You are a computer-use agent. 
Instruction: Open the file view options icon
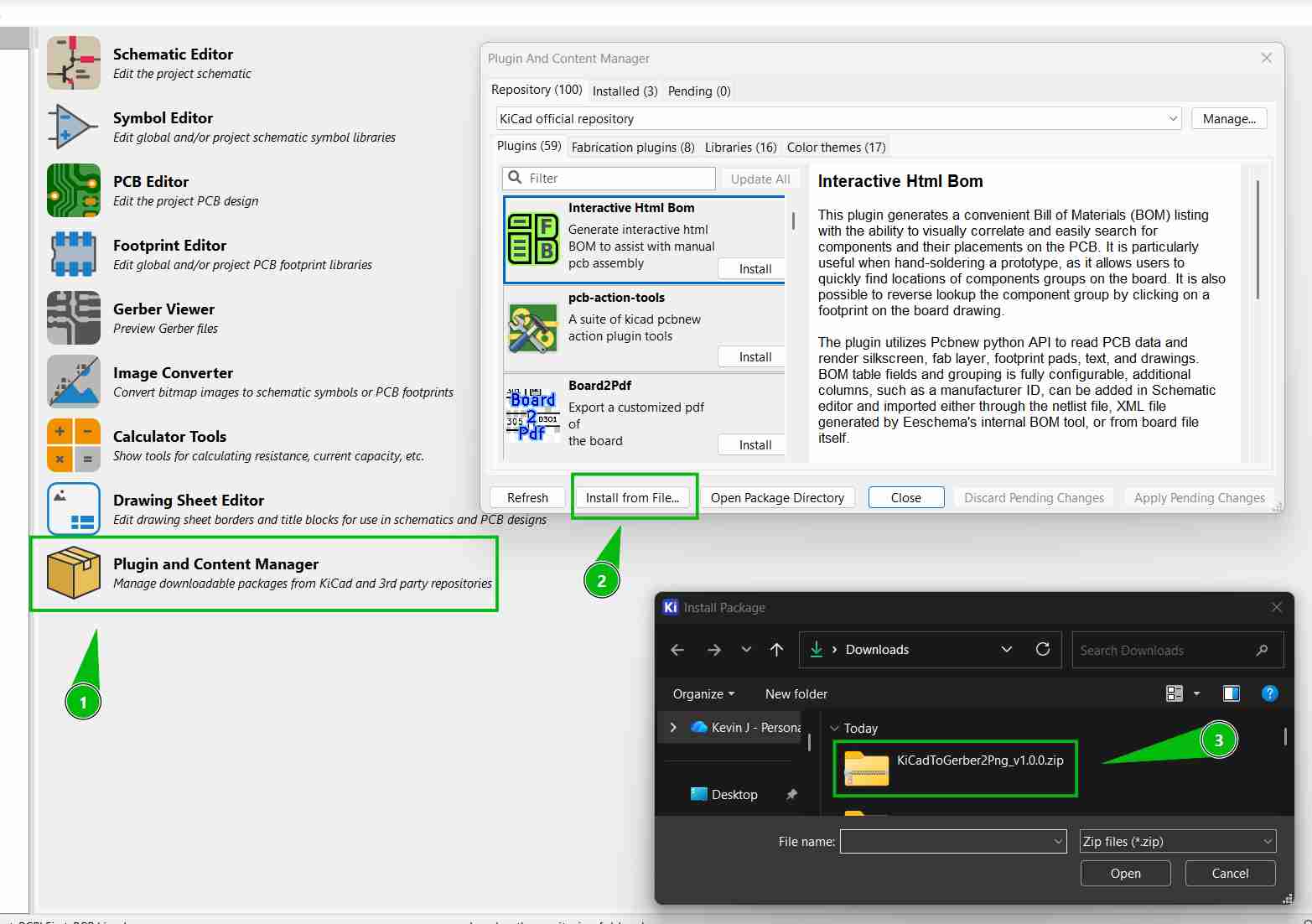tap(1175, 693)
